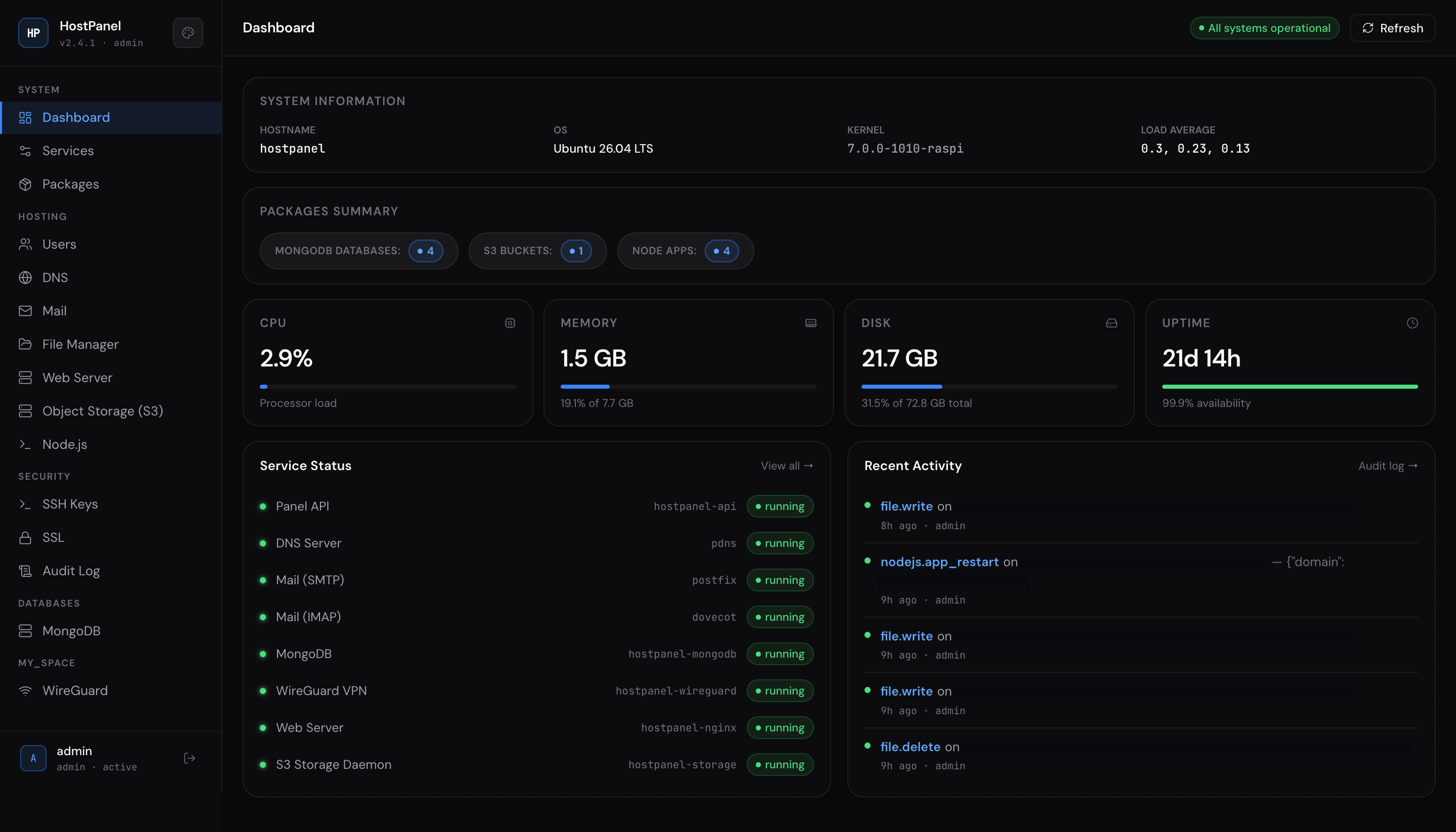Click the theme palette icon in the sidebar header
This screenshot has width=1456, height=832.
[x=188, y=32]
